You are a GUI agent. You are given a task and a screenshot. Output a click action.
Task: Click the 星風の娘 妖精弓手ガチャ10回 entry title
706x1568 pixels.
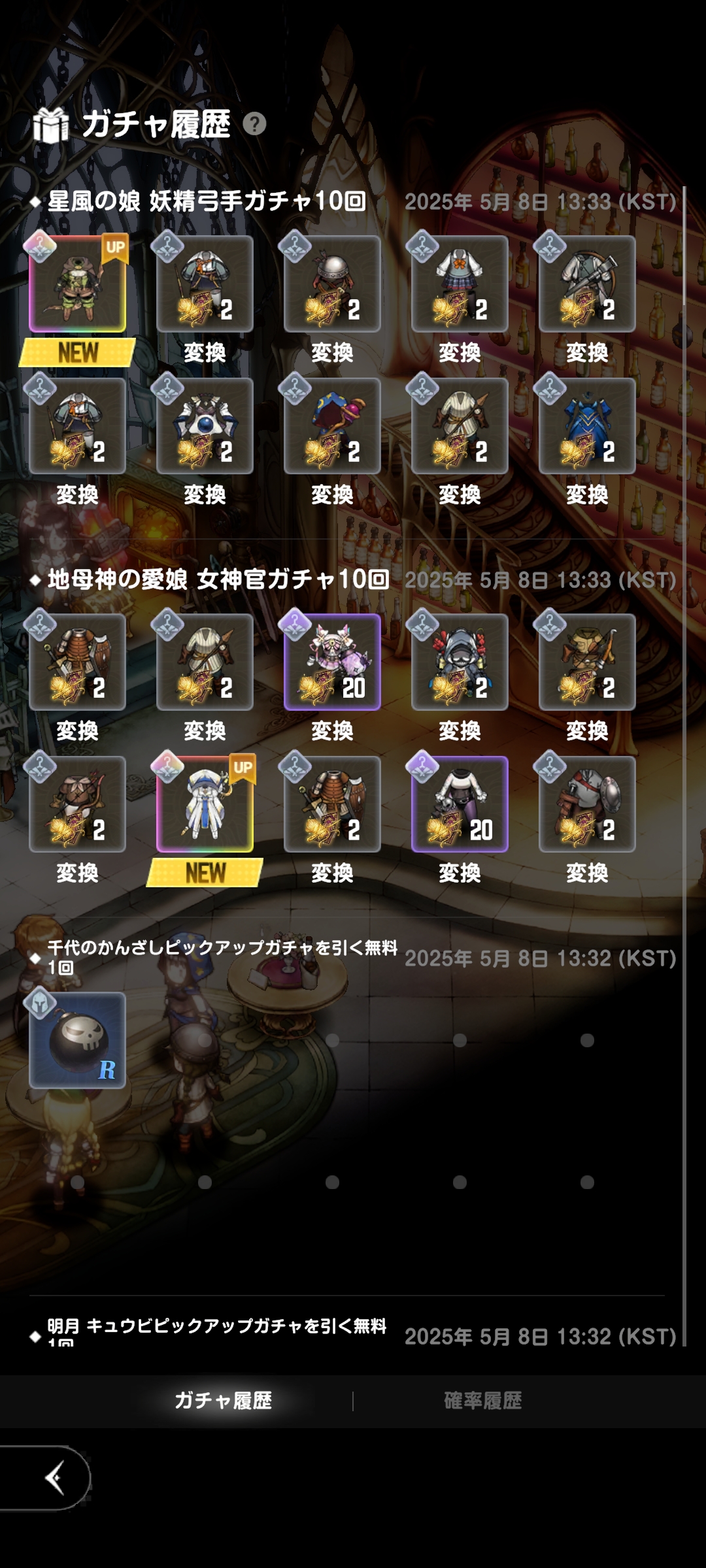(x=207, y=201)
